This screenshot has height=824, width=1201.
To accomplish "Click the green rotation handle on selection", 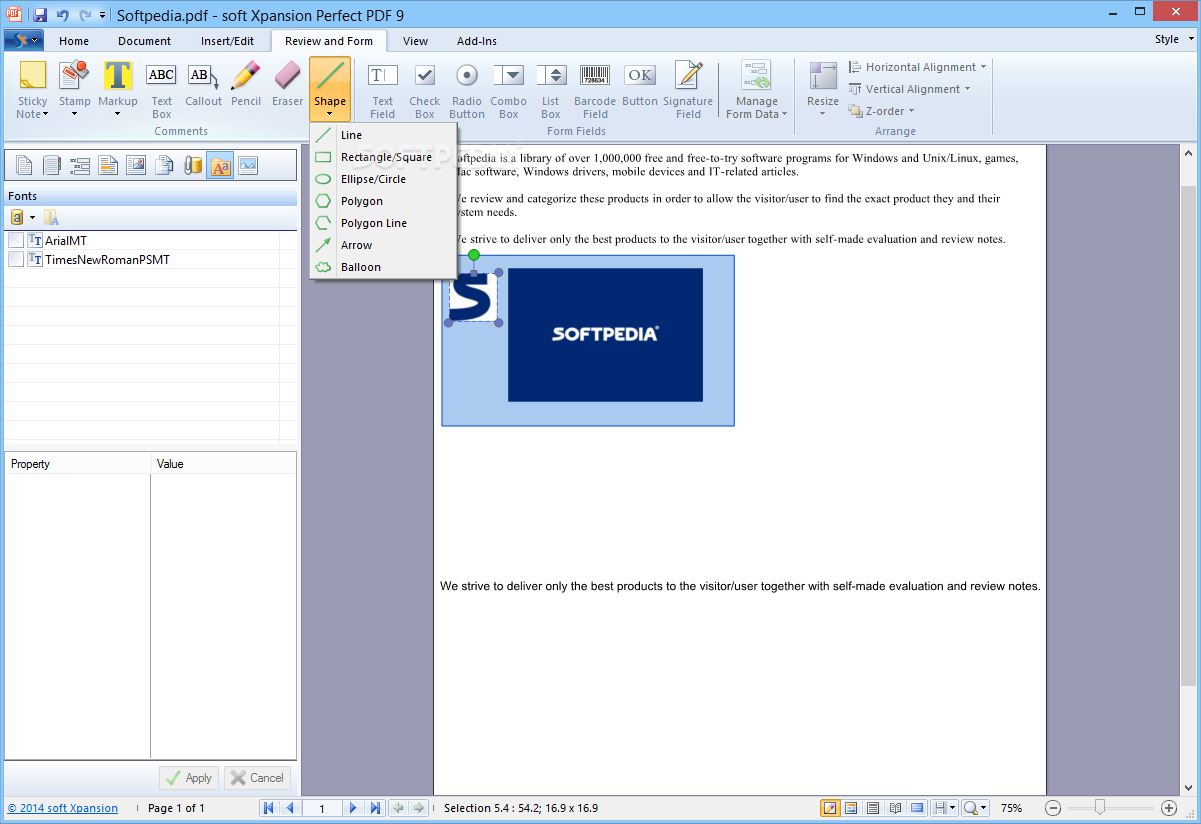I will point(474,255).
